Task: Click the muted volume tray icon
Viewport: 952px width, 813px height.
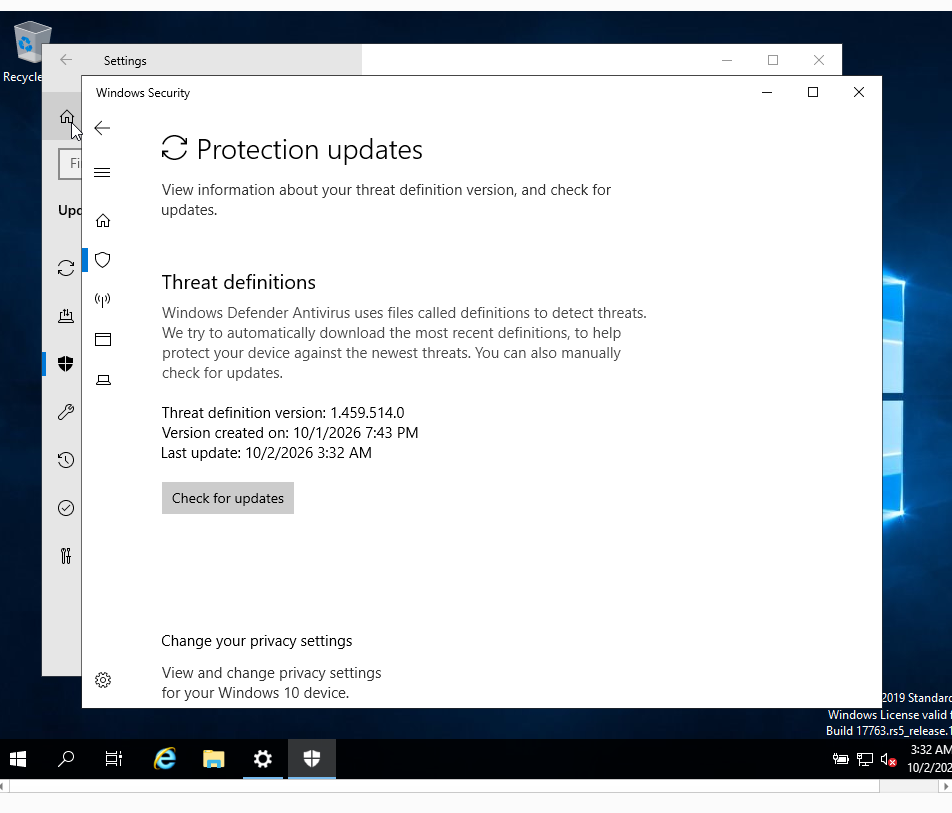Action: pyautogui.click(x=888, y=760)
